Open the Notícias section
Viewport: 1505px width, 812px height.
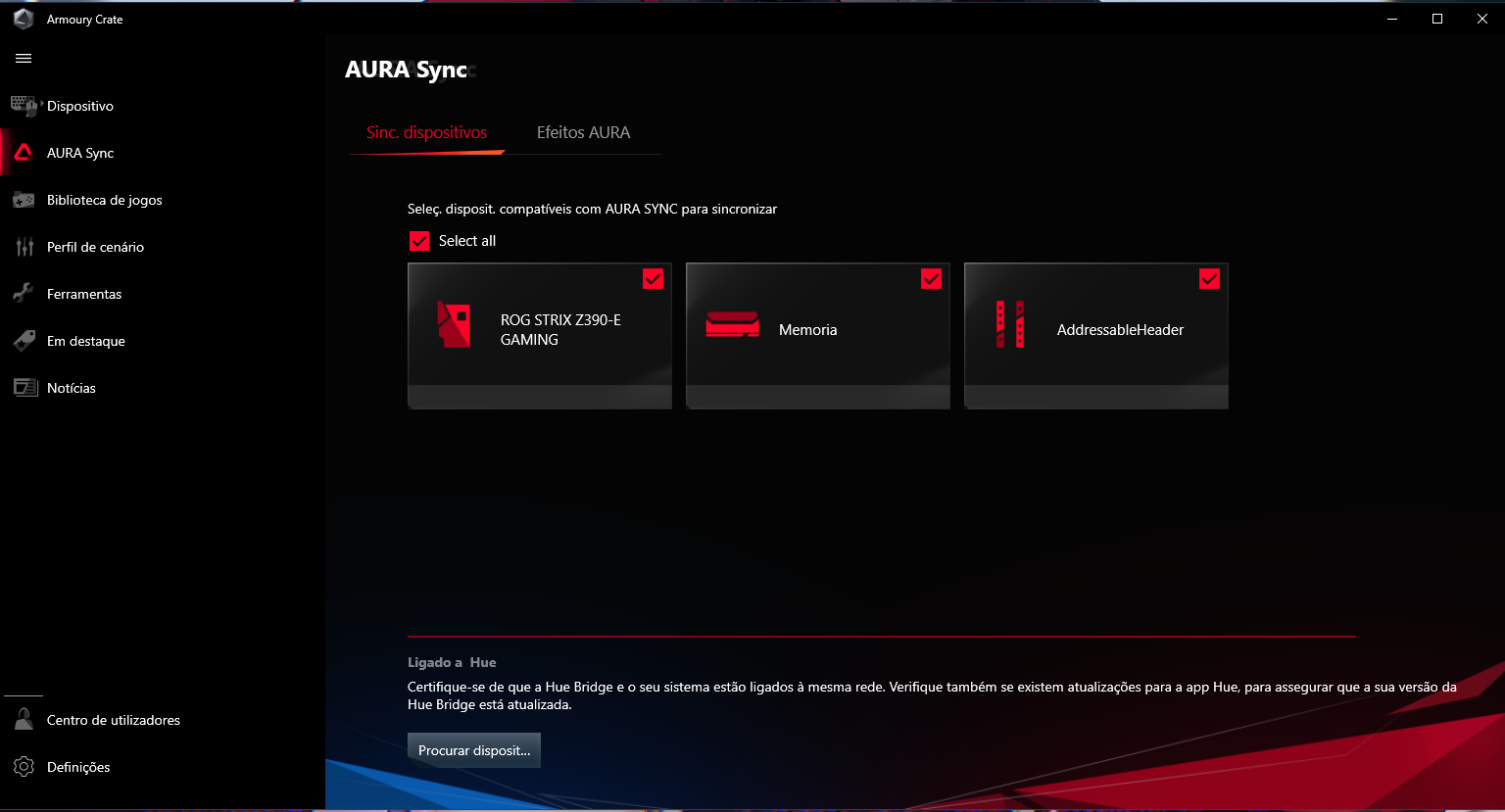72,388
